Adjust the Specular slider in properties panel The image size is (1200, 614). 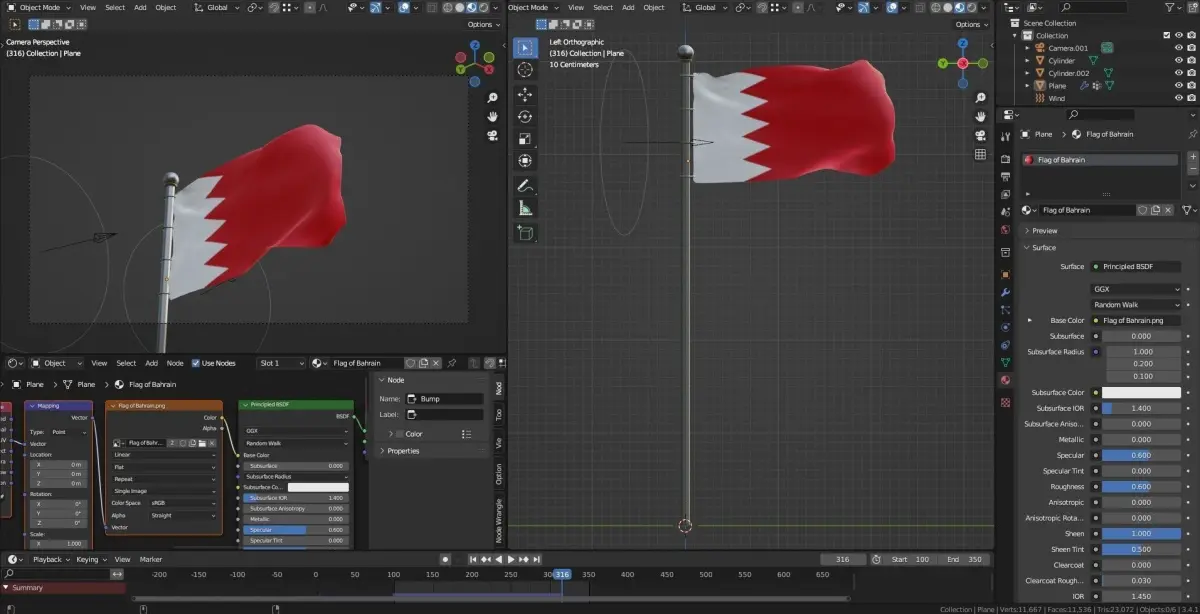pos(1141,455)
